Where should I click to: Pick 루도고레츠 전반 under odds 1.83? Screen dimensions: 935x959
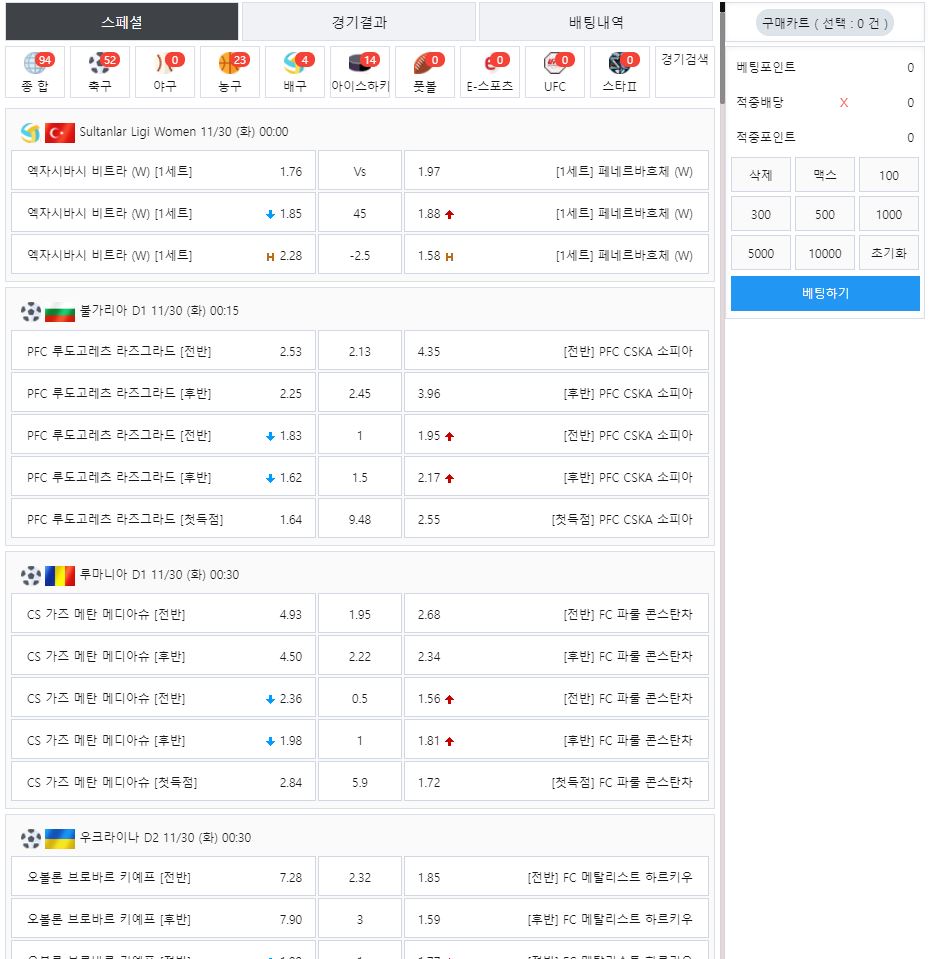coord(163,435)
